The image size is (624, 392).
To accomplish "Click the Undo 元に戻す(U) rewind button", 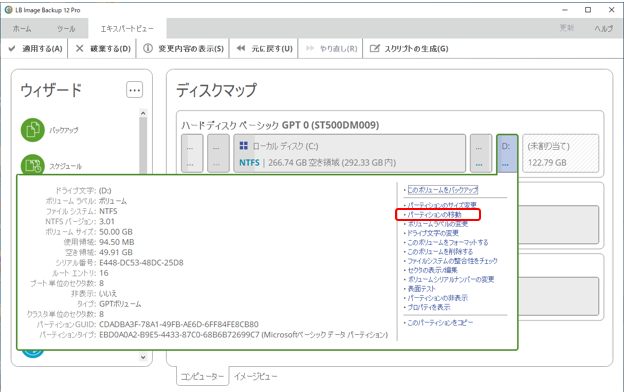I will [264, 49].
